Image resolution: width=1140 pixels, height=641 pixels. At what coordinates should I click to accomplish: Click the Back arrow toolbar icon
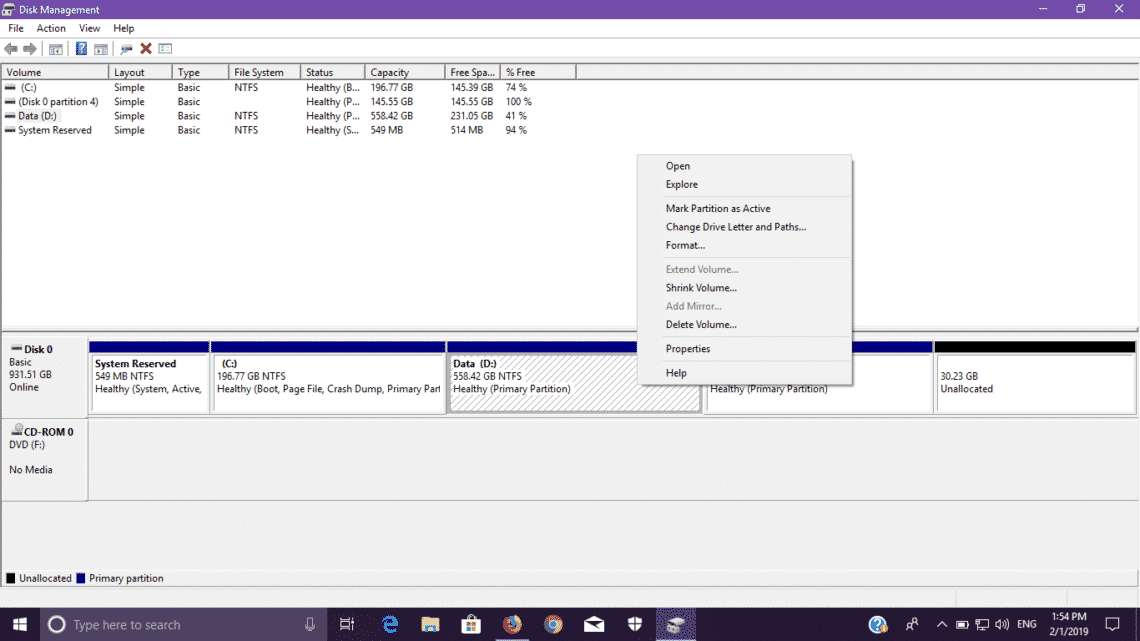pos(11,49)
